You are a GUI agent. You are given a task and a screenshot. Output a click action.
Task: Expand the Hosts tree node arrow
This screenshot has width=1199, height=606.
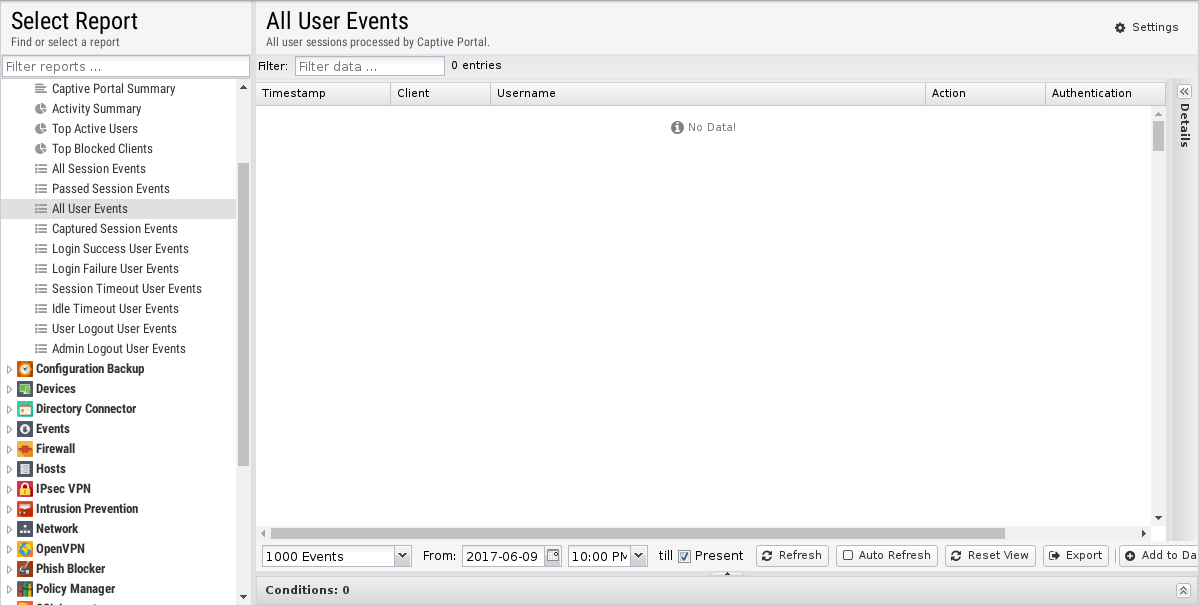[x=9, y=469]
